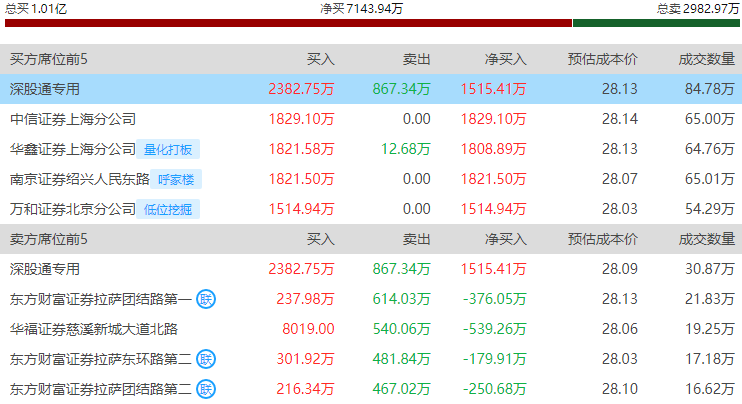The height and width of the screenshot is (404, 742).
Task: Click 南京证券绍兴人民东路 seat name
Action: (x=79, y=180)
